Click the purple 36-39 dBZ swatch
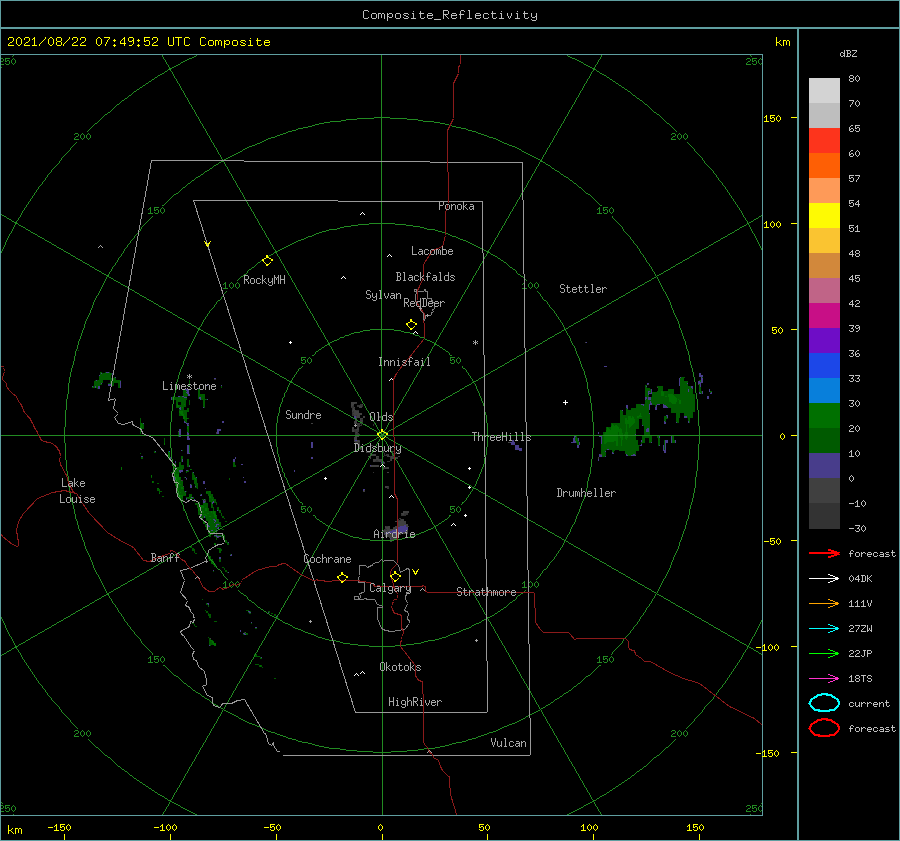This screenshot has width=900, height=841. [x=824, y=340]
